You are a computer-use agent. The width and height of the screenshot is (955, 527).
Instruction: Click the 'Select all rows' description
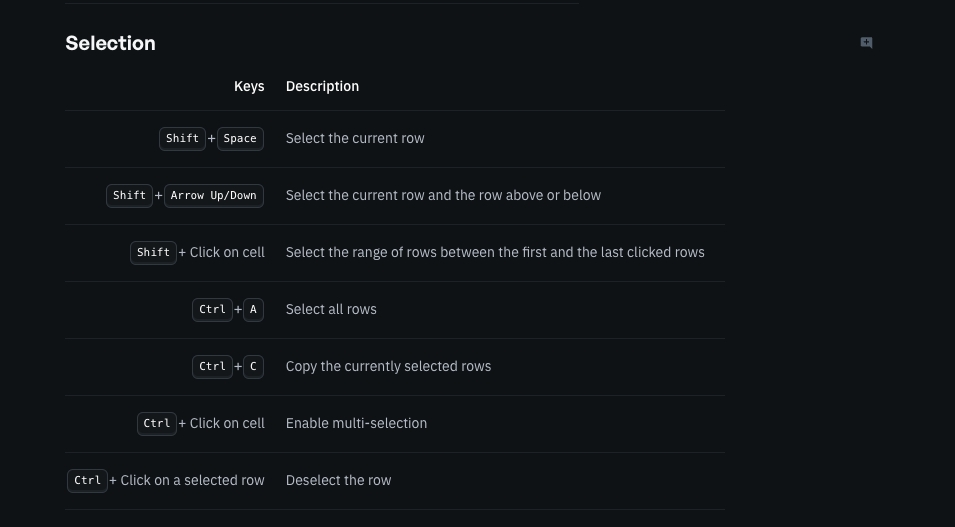click(x=331, y=310)
